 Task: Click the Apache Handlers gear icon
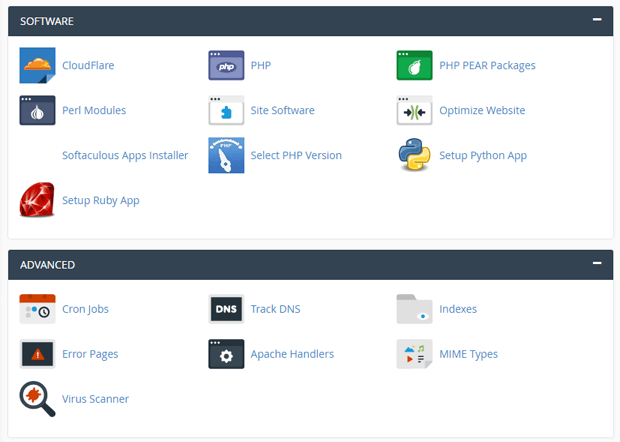coord(226,354)
